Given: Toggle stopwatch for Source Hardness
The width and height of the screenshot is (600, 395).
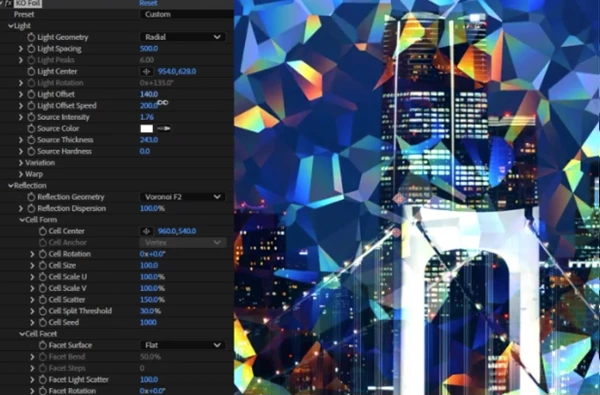Looking at the screenshot, I should point(31,151).
